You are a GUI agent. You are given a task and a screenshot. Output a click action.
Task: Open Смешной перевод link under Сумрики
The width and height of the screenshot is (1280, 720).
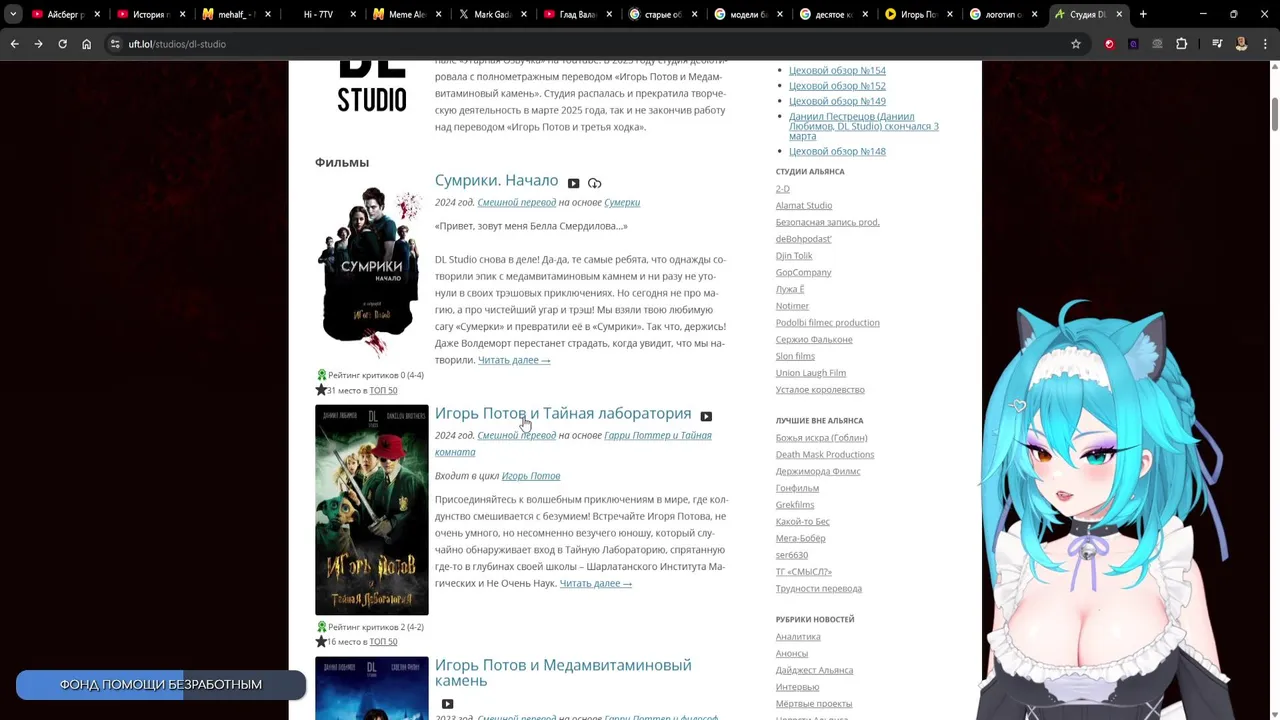coord(516,202)
